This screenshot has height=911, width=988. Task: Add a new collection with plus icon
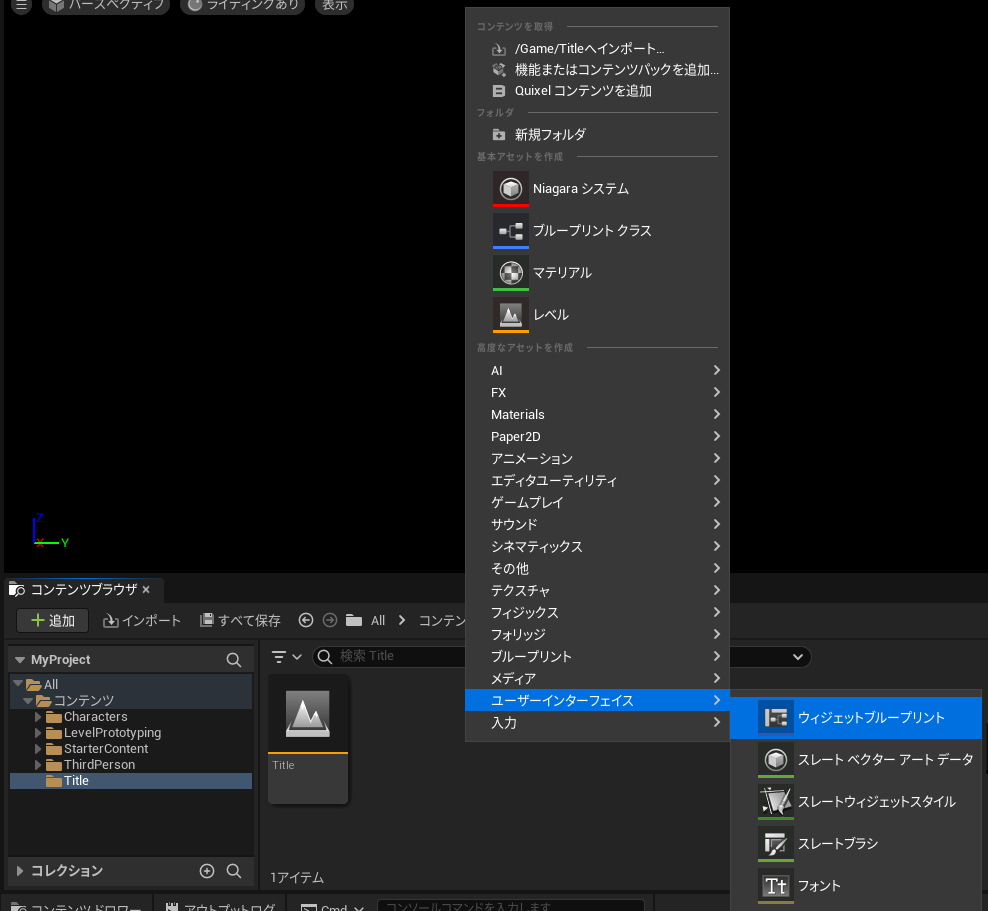pos(207,871)
